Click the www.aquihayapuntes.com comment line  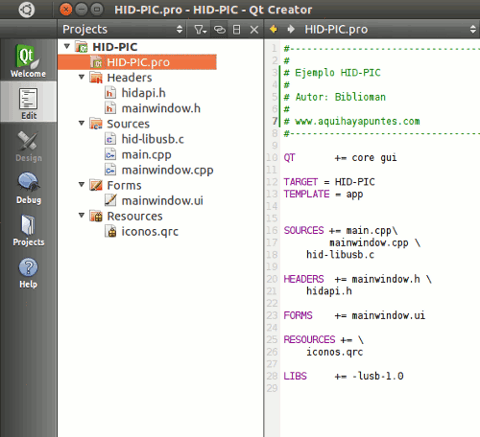(352, 121)
